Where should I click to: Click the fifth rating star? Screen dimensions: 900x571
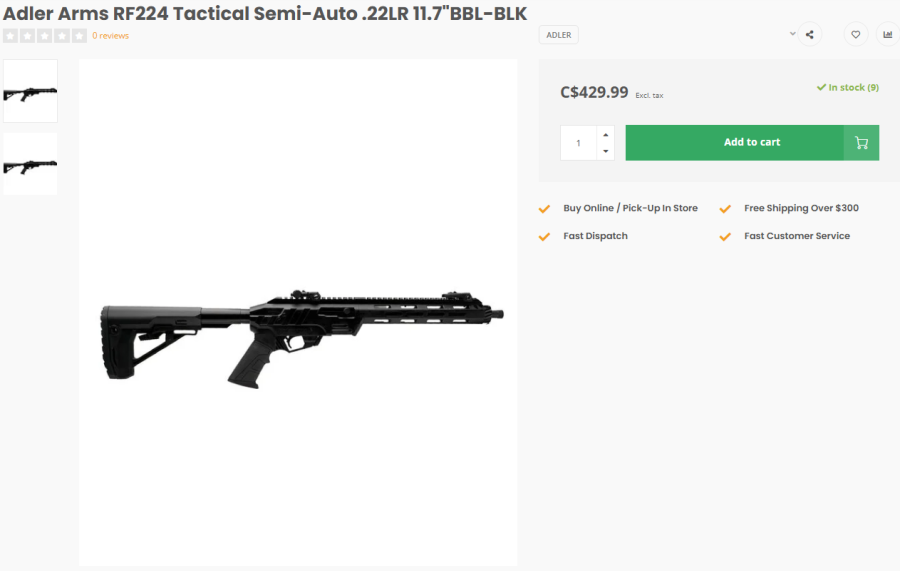pos(80,36)
